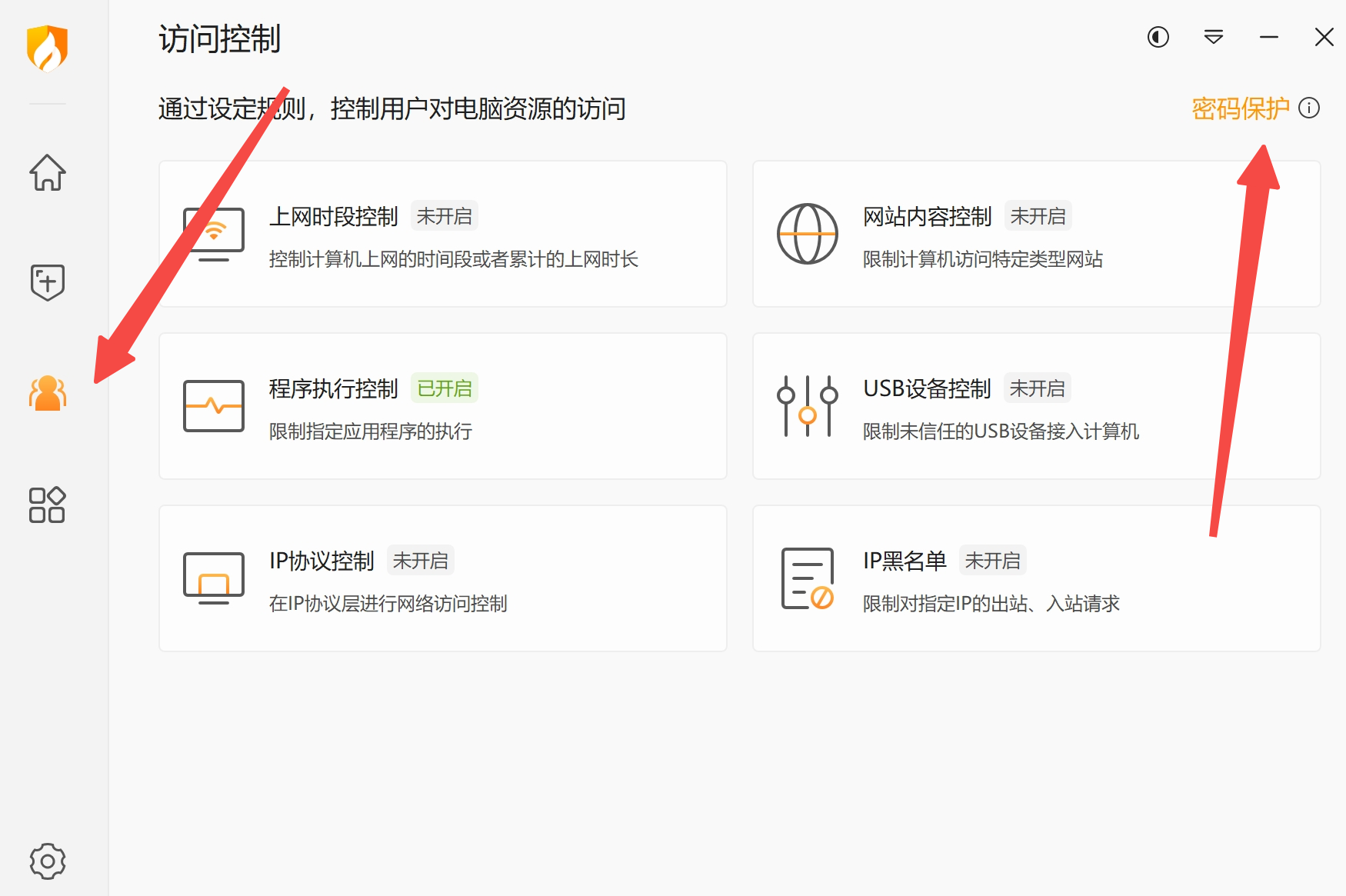The width and height of the screenshot is (1346, 896).
Task: Toggle the 程序执行控制 已开启 status
Action: click(445, 388)
